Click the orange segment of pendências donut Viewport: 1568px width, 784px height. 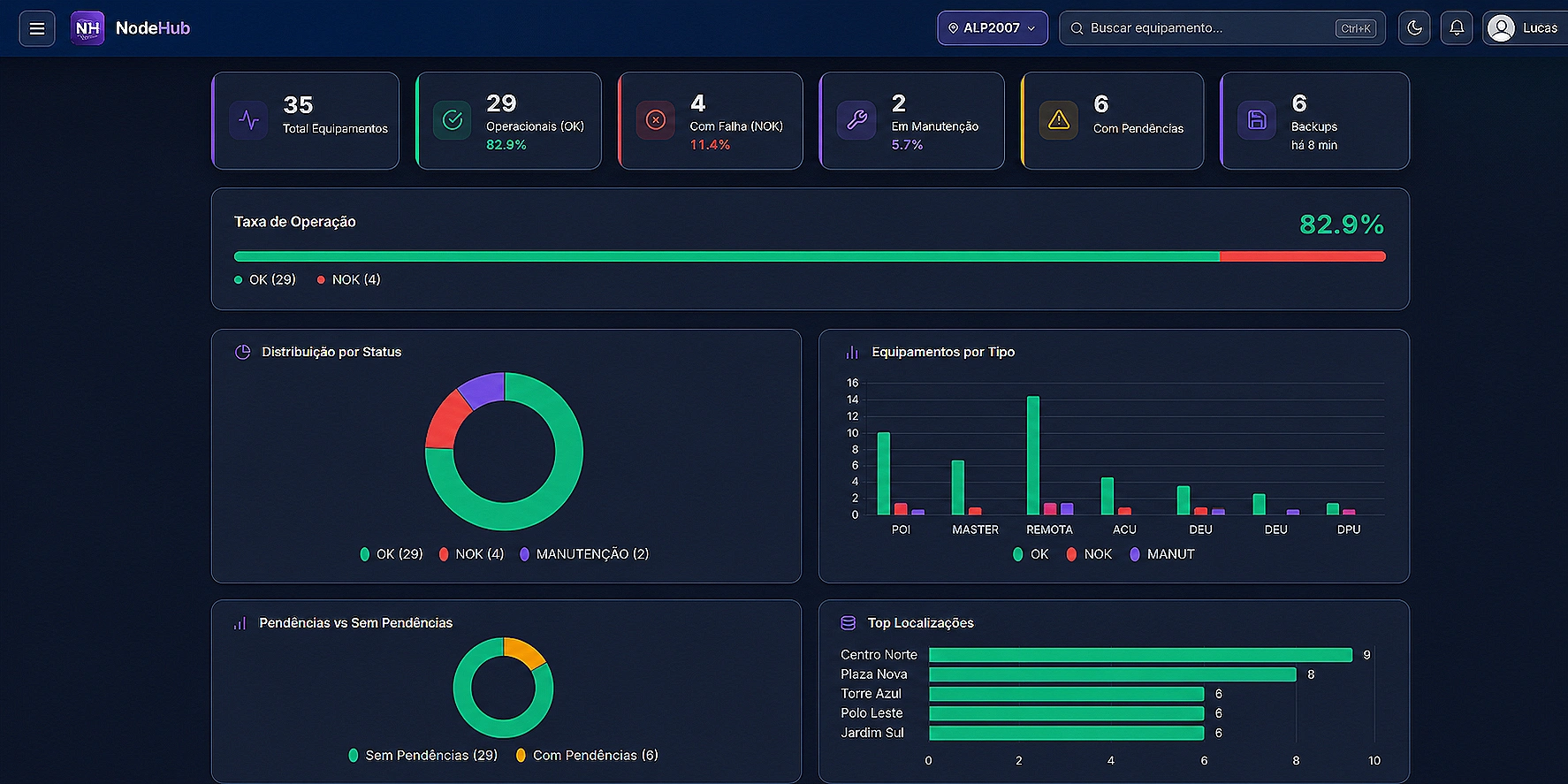click(x=525, y=651)
